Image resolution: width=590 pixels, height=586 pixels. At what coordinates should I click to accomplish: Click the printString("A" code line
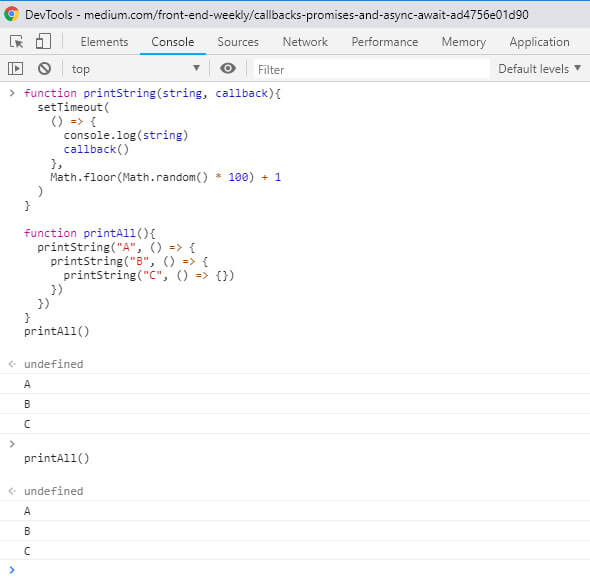click(116, 247)
